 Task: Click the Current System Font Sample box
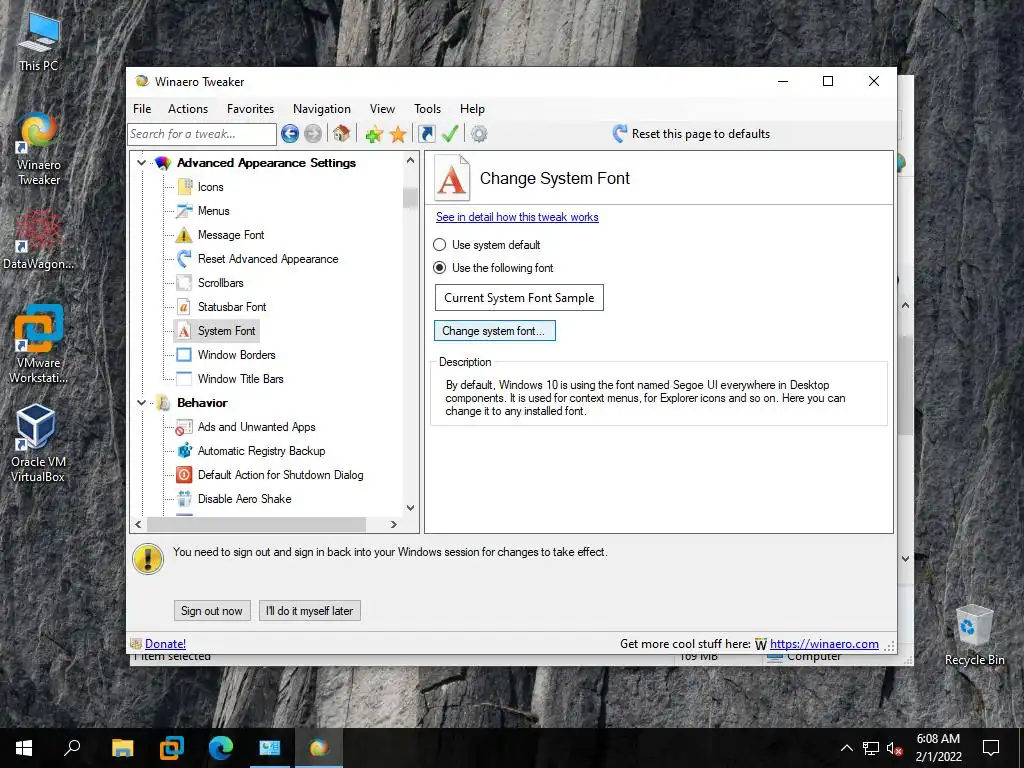519,298
